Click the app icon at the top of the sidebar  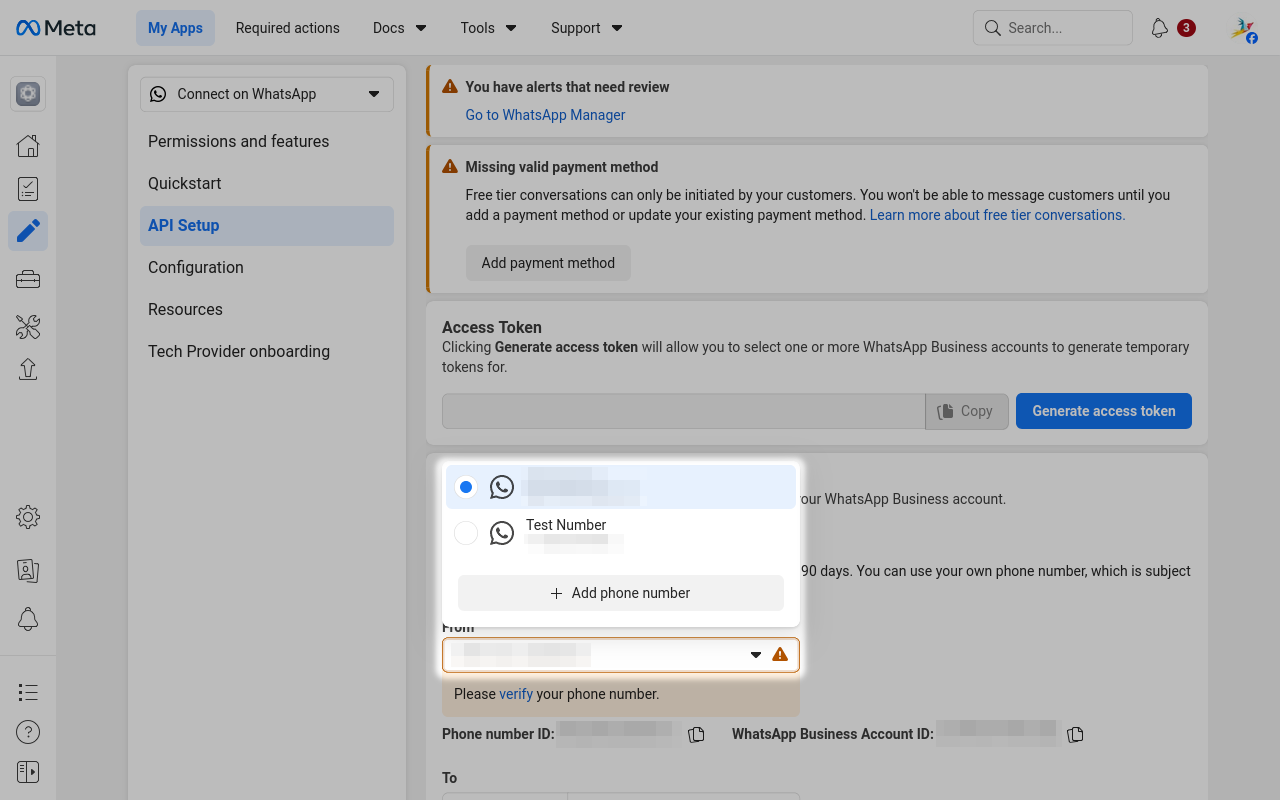(x=28, y=94)
